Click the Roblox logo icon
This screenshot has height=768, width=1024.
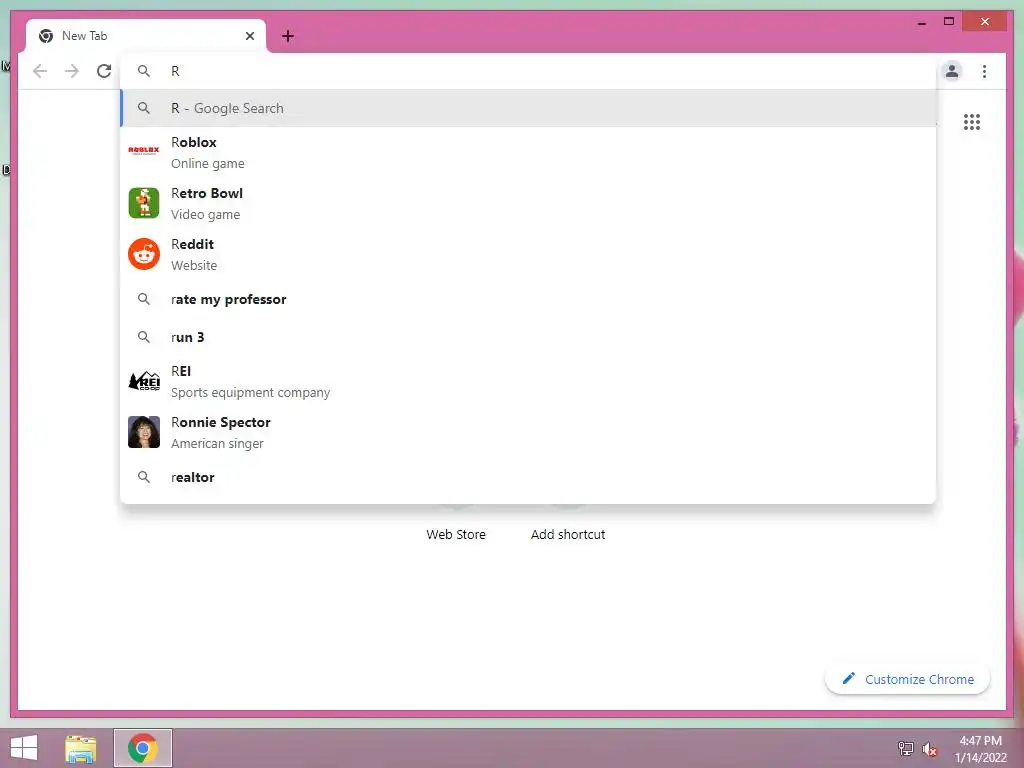point(144,151)
